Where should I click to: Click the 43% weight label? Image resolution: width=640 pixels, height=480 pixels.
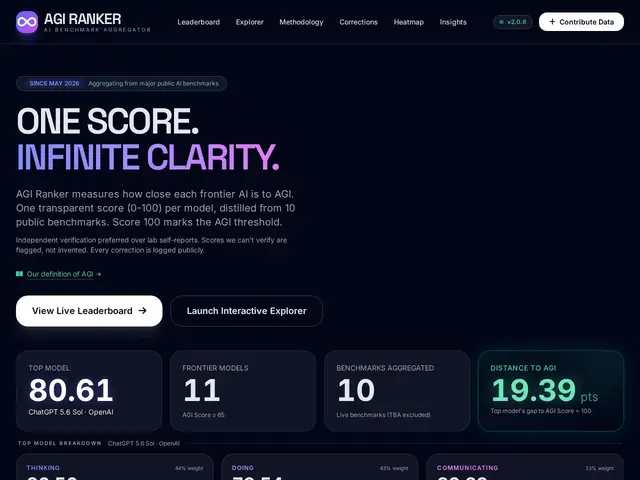coord(394,468)
